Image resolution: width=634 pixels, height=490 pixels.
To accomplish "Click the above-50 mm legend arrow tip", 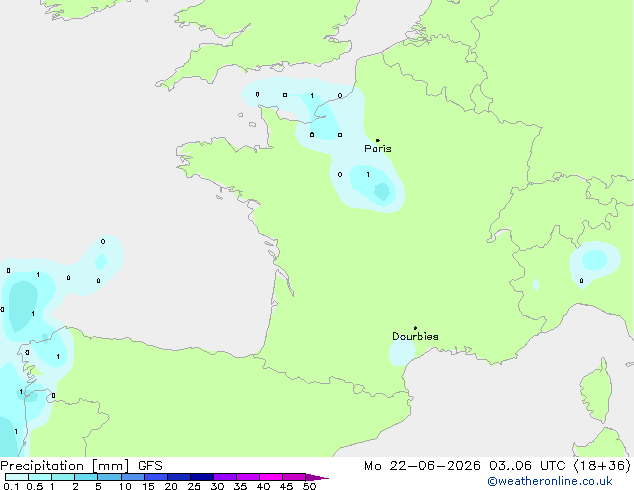I will tap(317, 478).
